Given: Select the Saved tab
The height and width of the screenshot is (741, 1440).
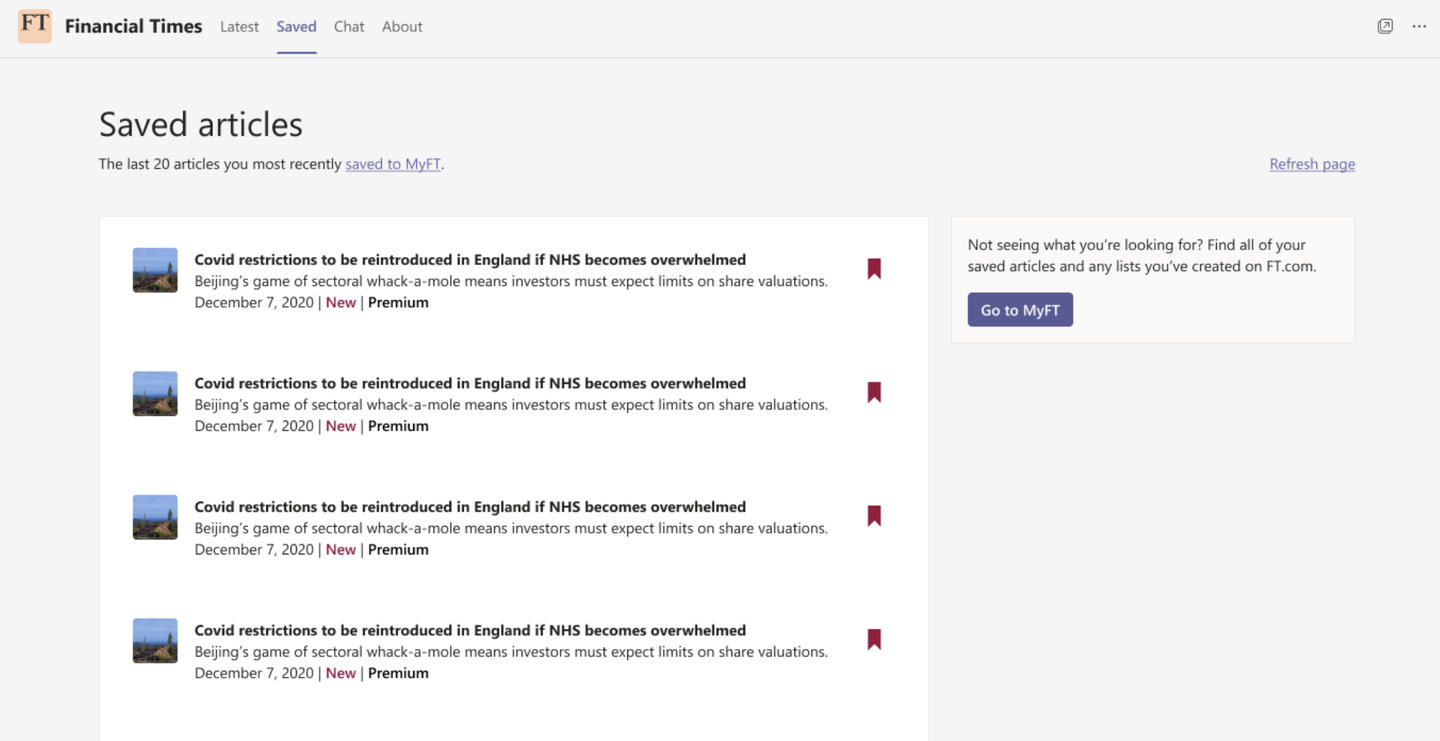Looking at the screenshot, I should tap(296, 27).
